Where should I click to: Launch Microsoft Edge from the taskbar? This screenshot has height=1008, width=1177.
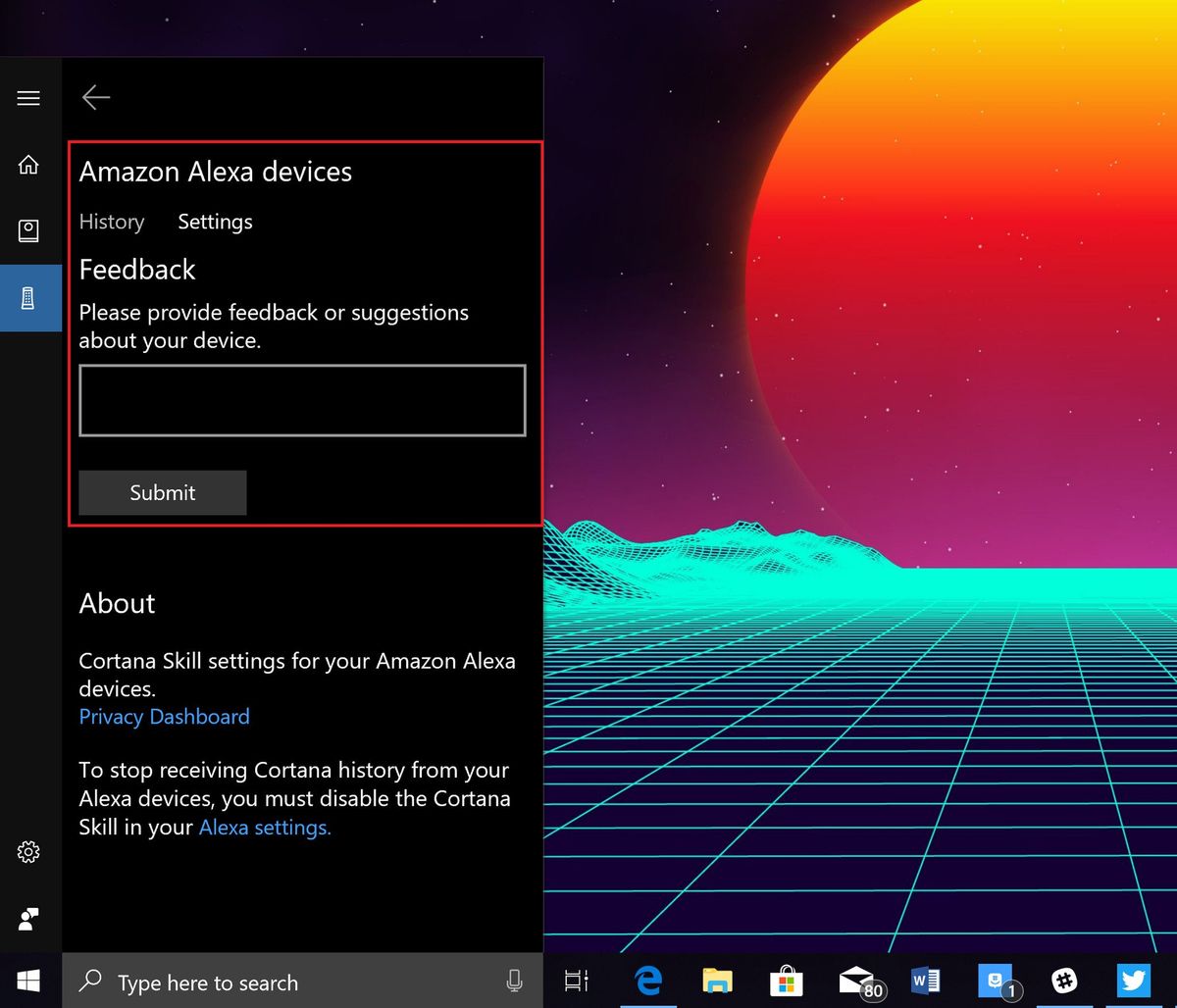647,981
